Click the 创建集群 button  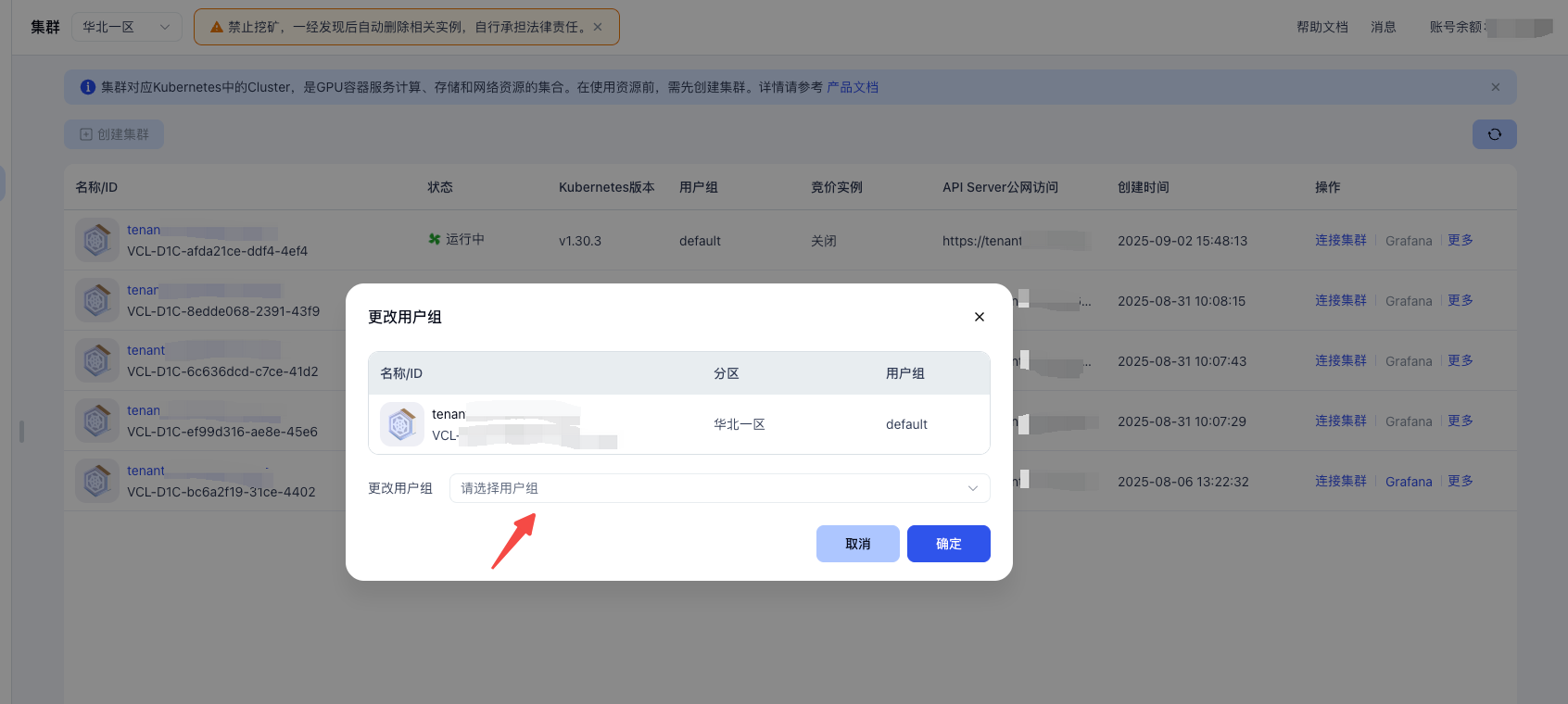pyautogui.click(x=114, y=134)
